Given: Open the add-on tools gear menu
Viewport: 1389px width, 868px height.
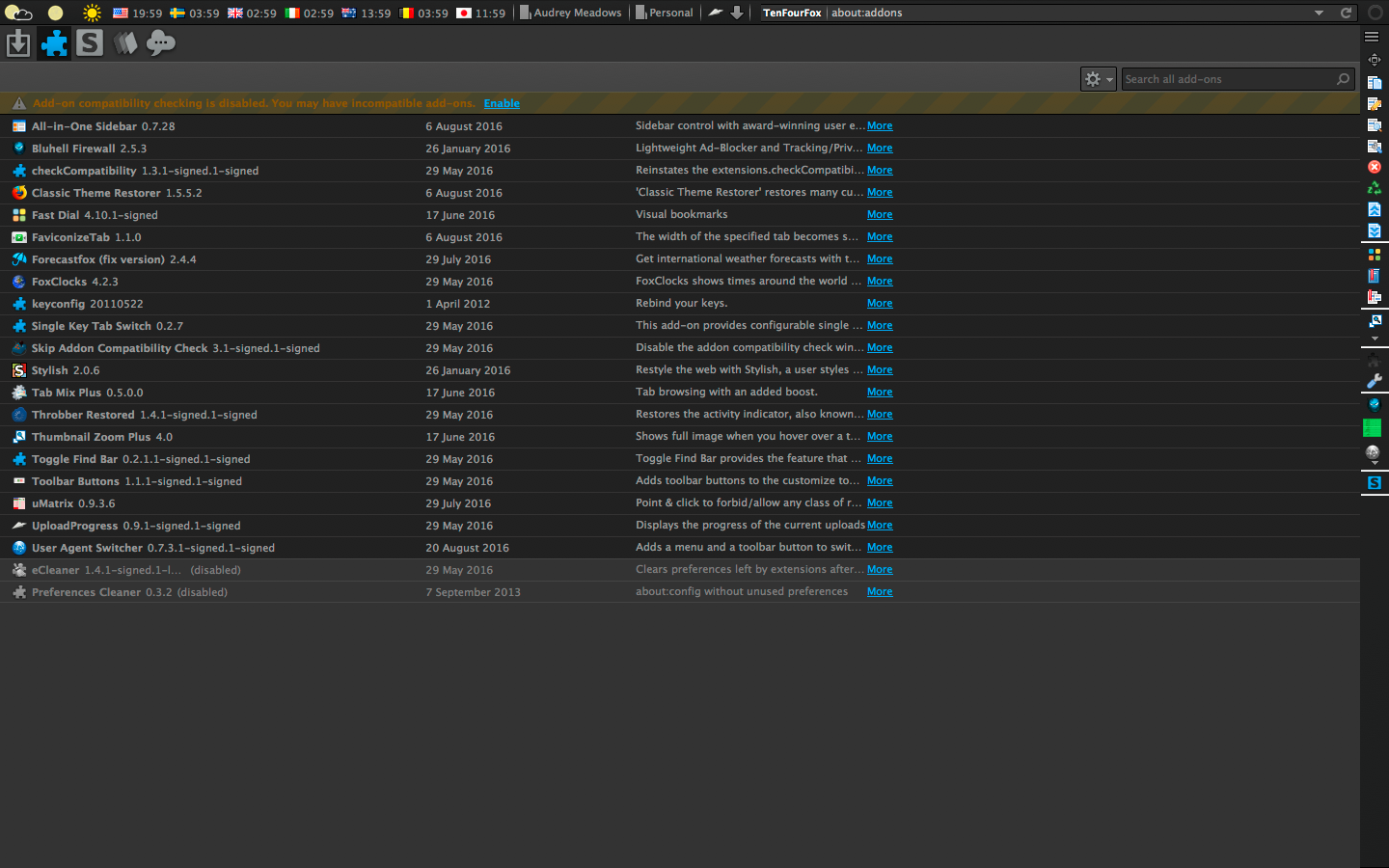Looking at the screenshot, I should pyautogui.click(x=1099, y=79).
